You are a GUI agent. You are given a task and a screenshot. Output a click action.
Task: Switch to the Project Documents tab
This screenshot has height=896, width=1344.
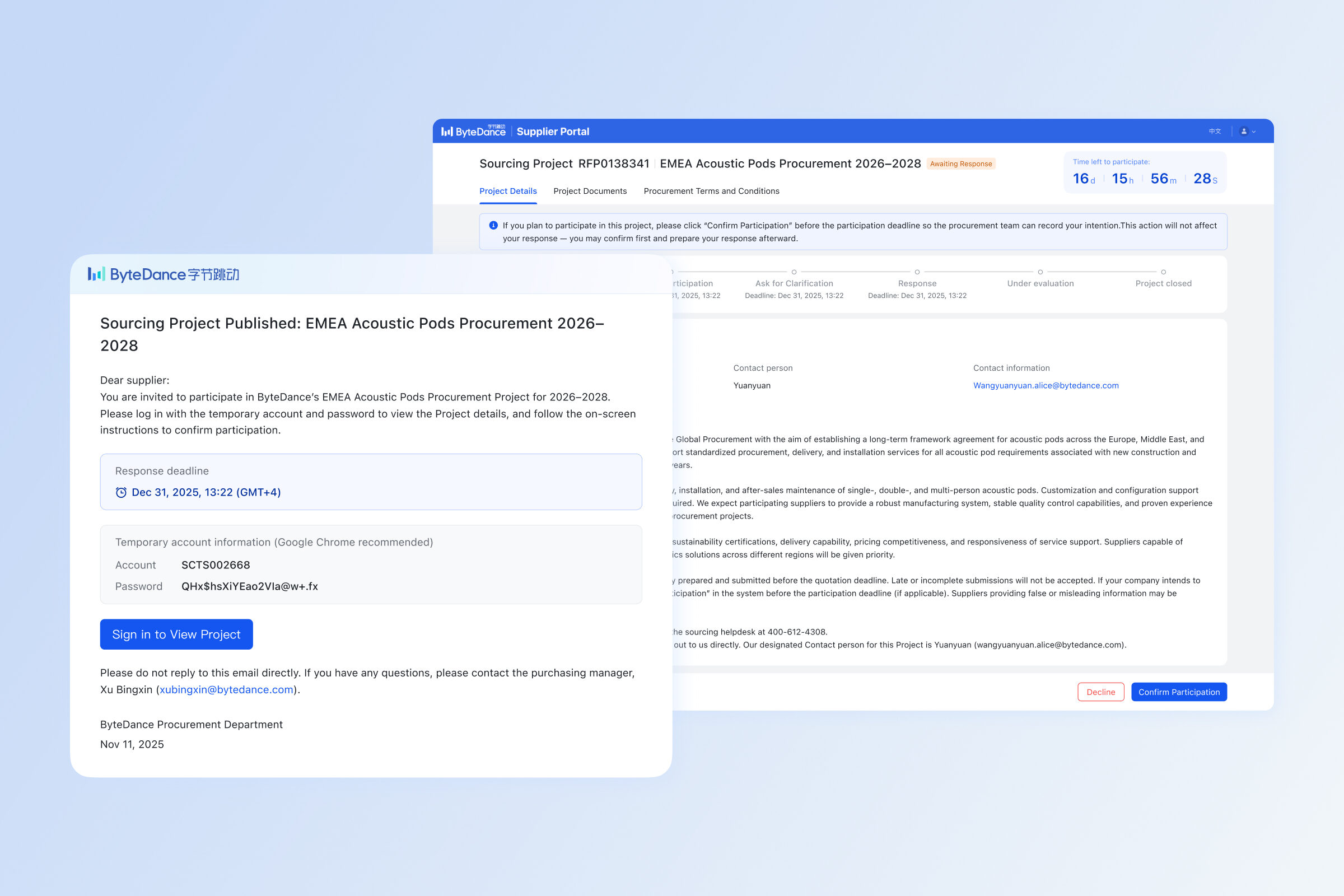pos(590,191)
